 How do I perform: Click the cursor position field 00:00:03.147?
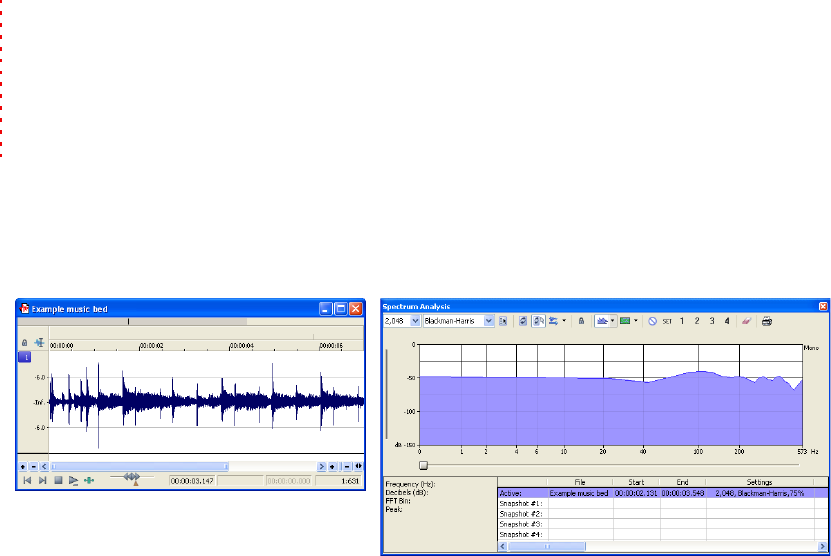[192, 481]
